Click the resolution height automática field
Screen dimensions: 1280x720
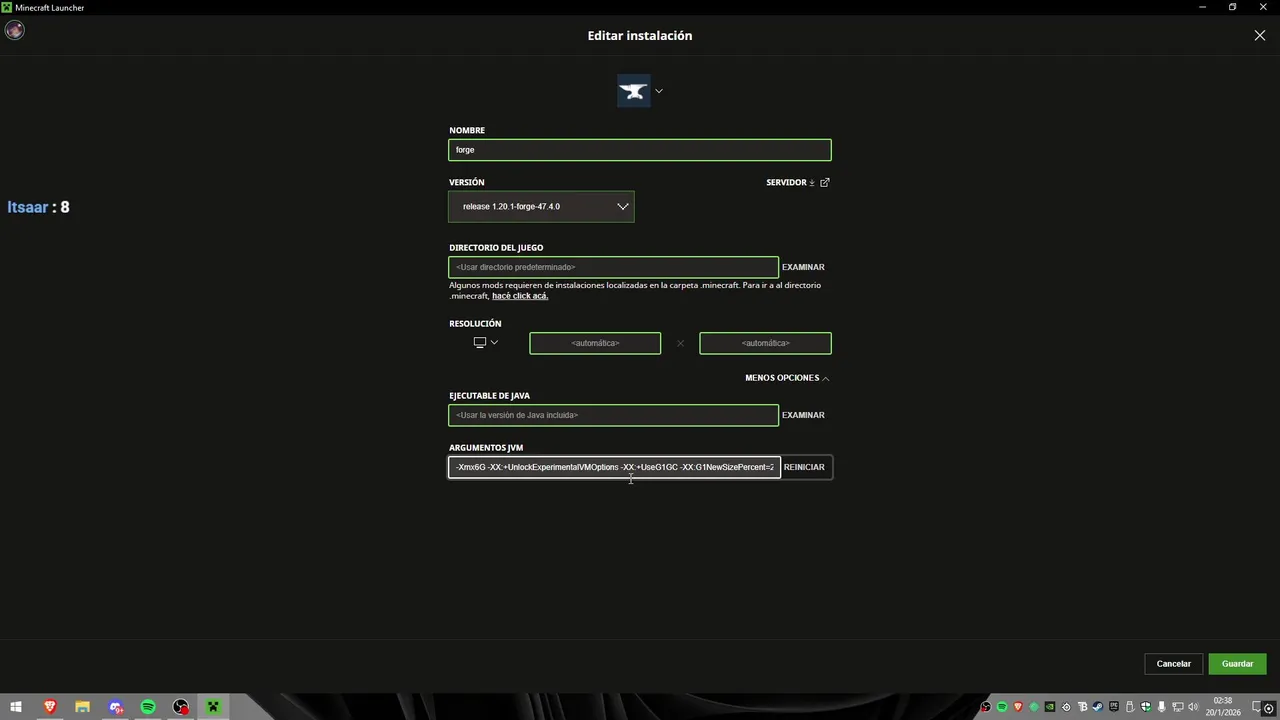765,343
